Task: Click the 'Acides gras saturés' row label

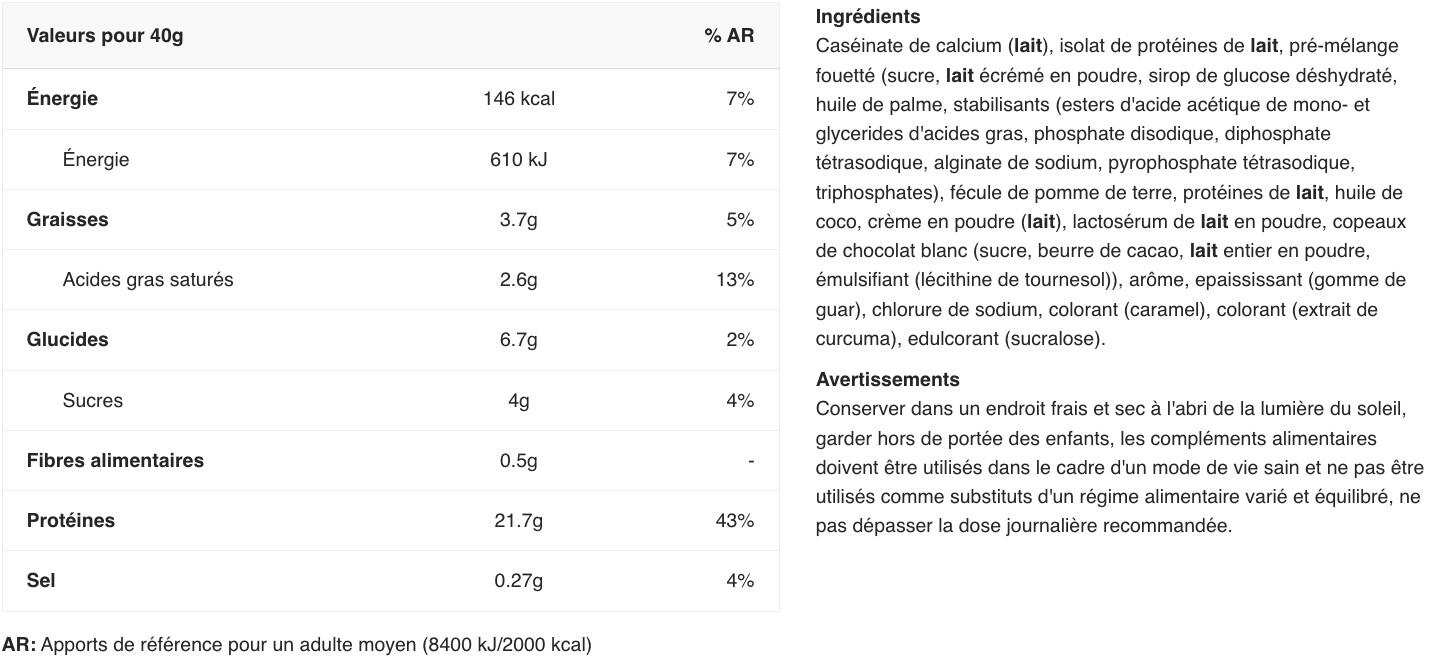Action: 148,280
